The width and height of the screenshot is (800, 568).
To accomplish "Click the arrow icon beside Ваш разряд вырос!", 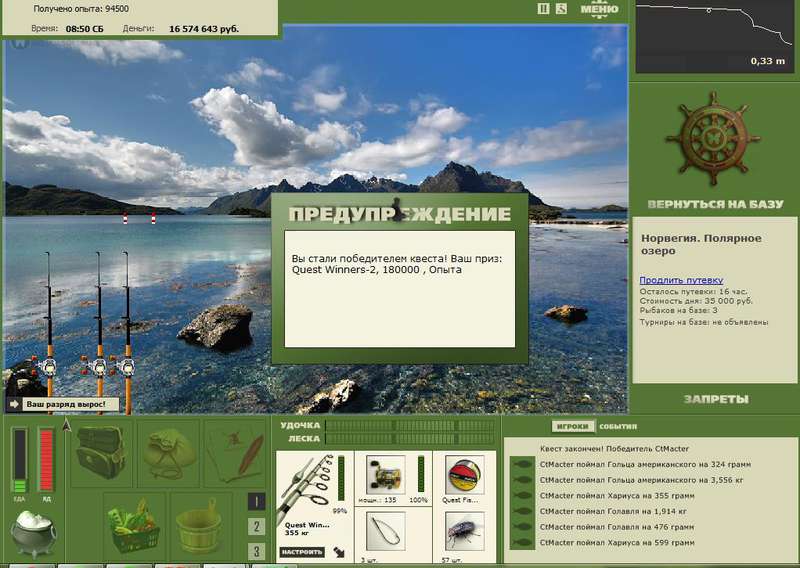I will coord(14,404).
